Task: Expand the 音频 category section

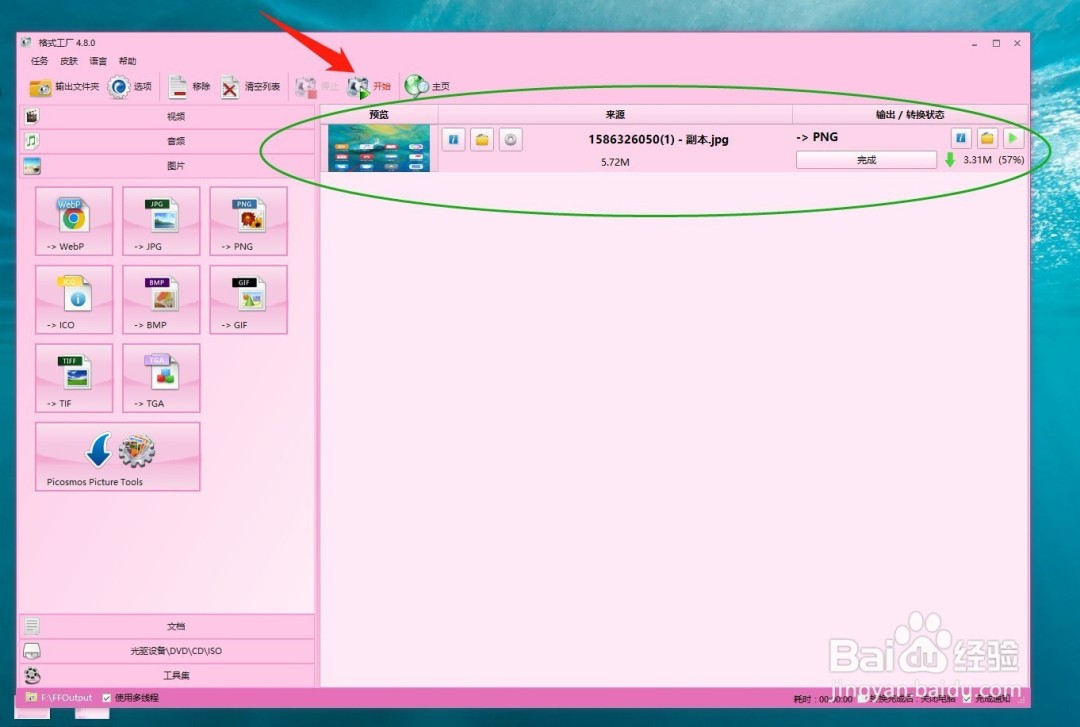Action: [167, 141]
